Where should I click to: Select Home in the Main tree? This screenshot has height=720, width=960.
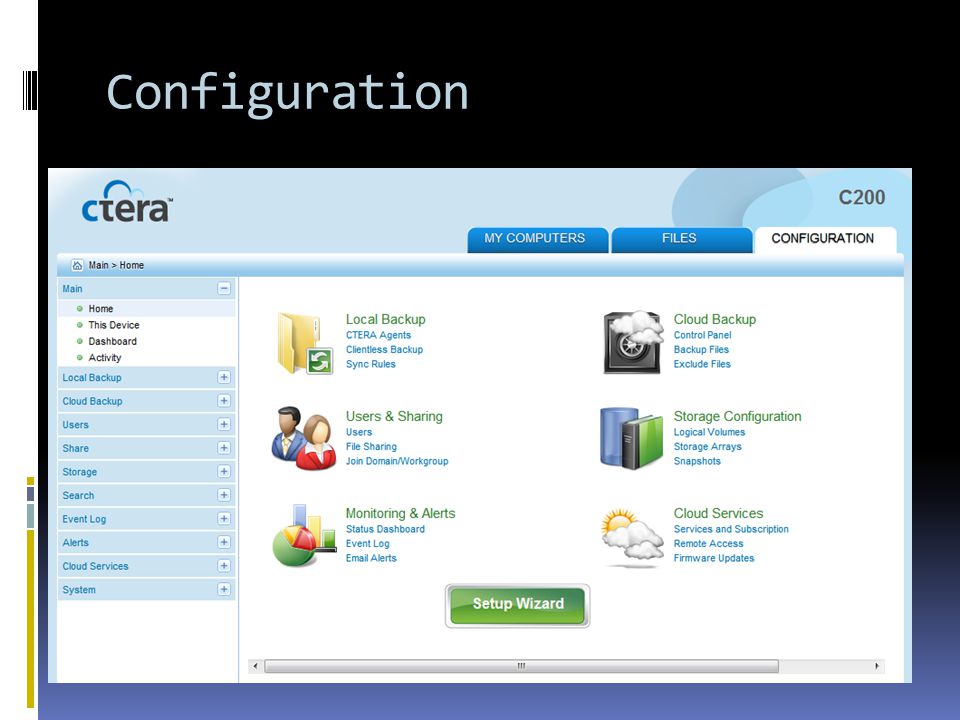tap(101, 309)
